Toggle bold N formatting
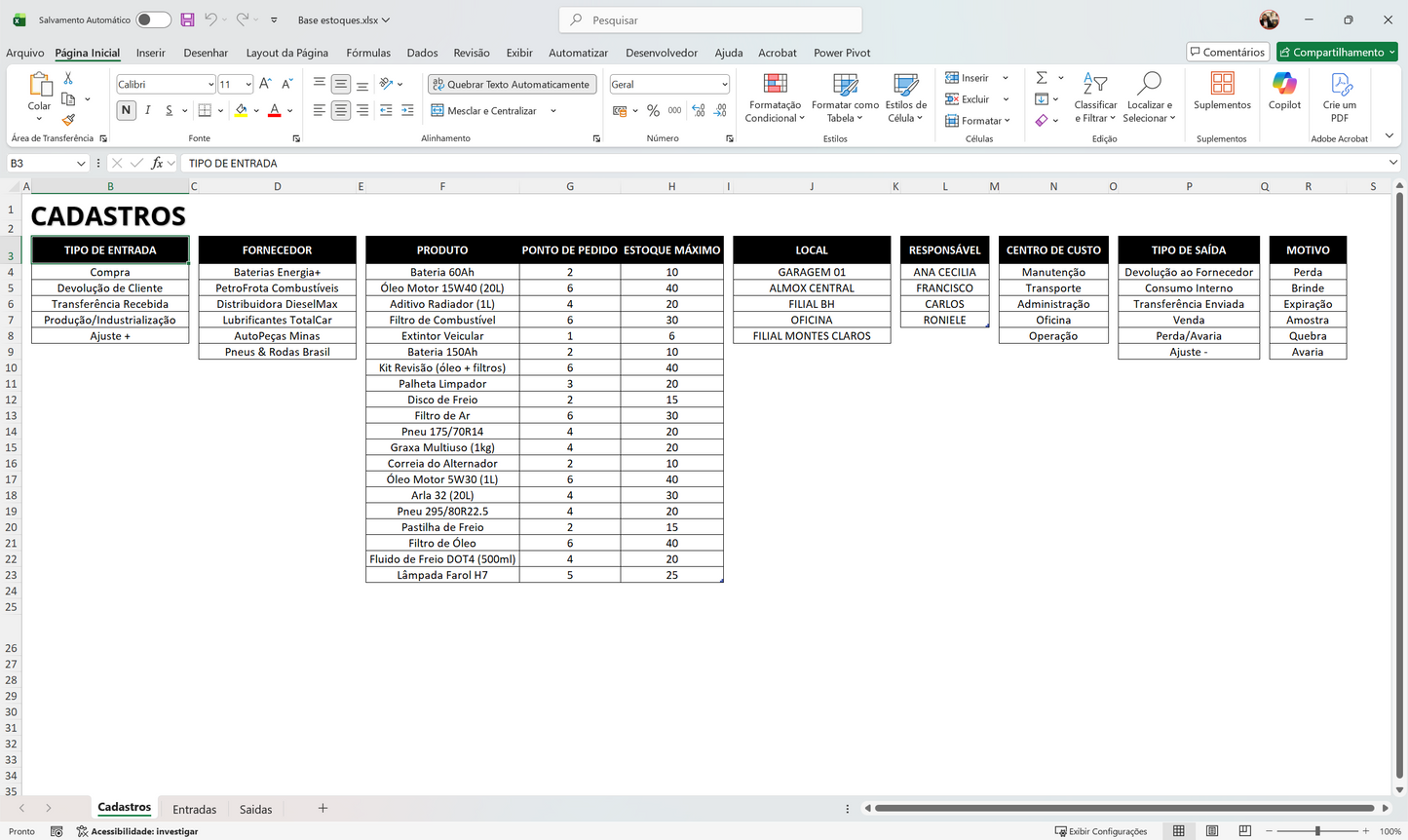The width and height of the screenshot is (1408, 840). 126,111
